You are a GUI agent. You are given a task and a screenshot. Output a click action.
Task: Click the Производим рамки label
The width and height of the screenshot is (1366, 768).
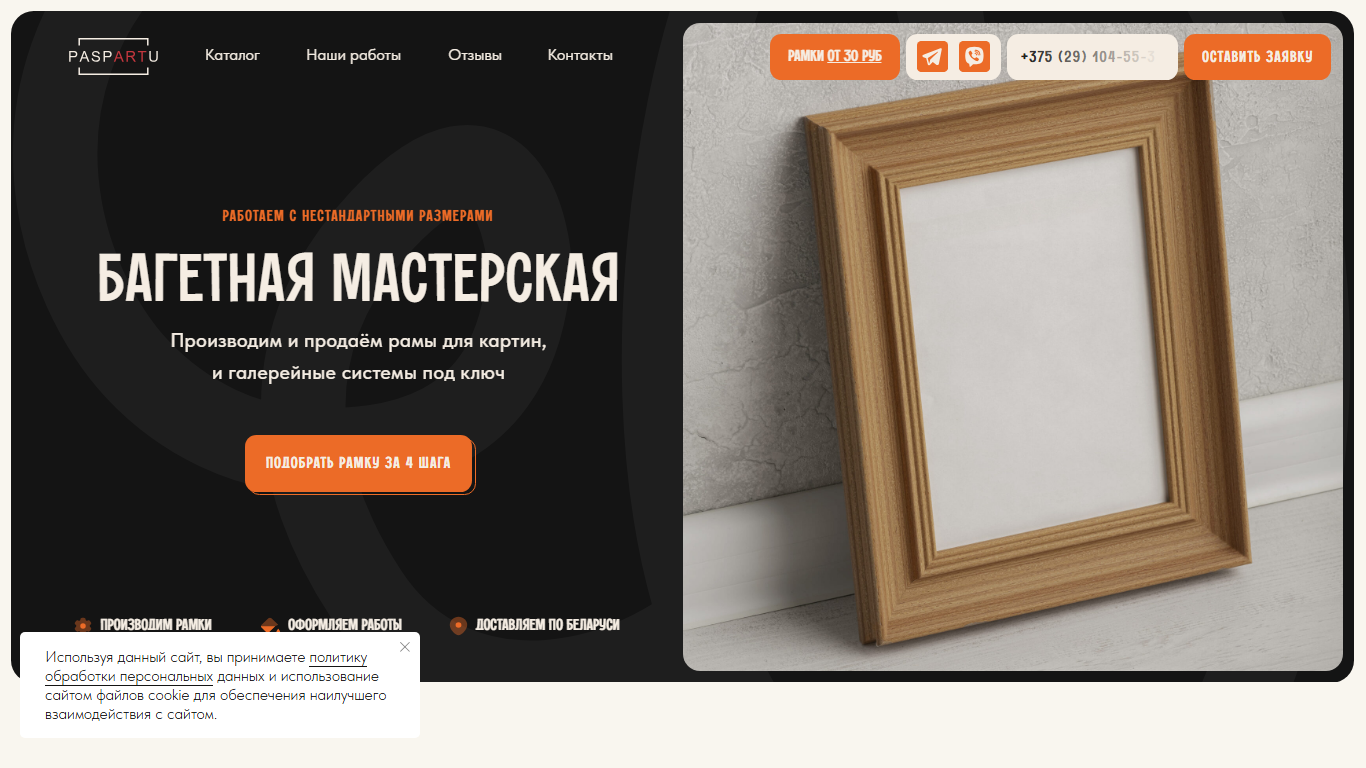(x=156, y=625)
